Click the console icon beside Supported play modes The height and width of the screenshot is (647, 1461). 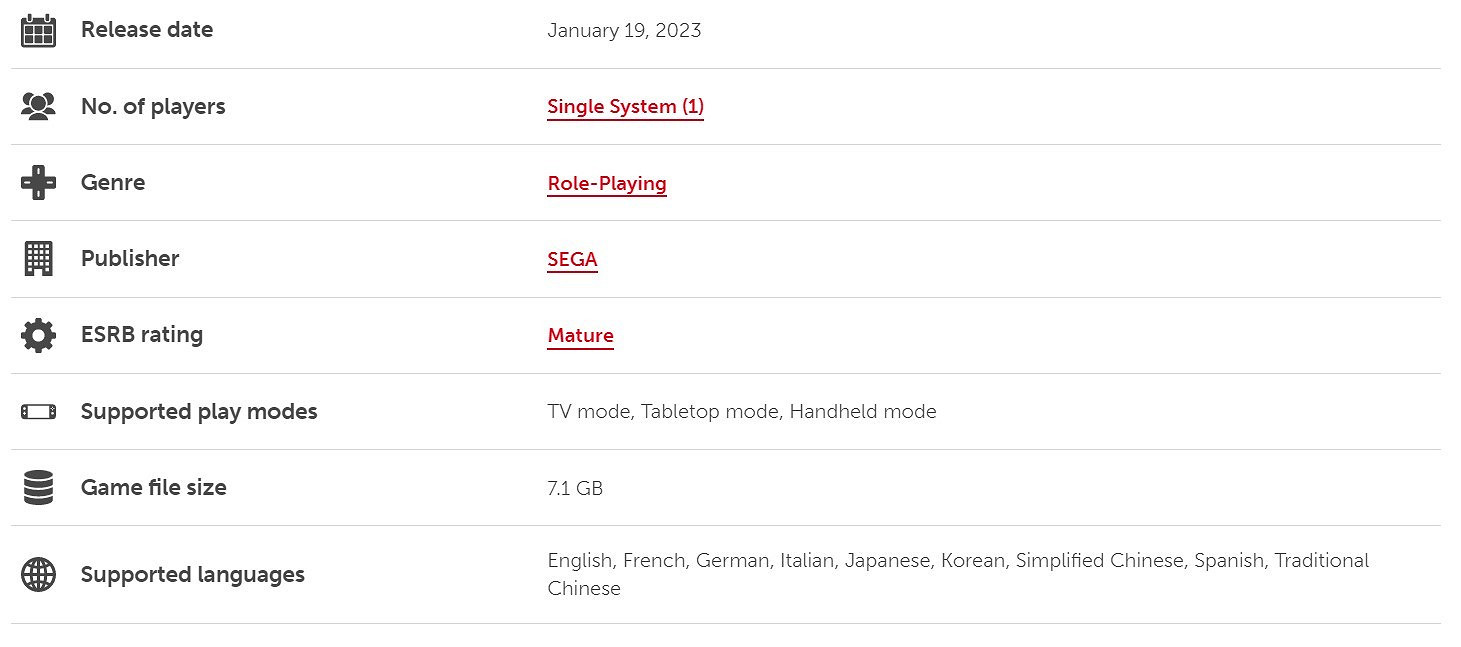coord(38,411)
